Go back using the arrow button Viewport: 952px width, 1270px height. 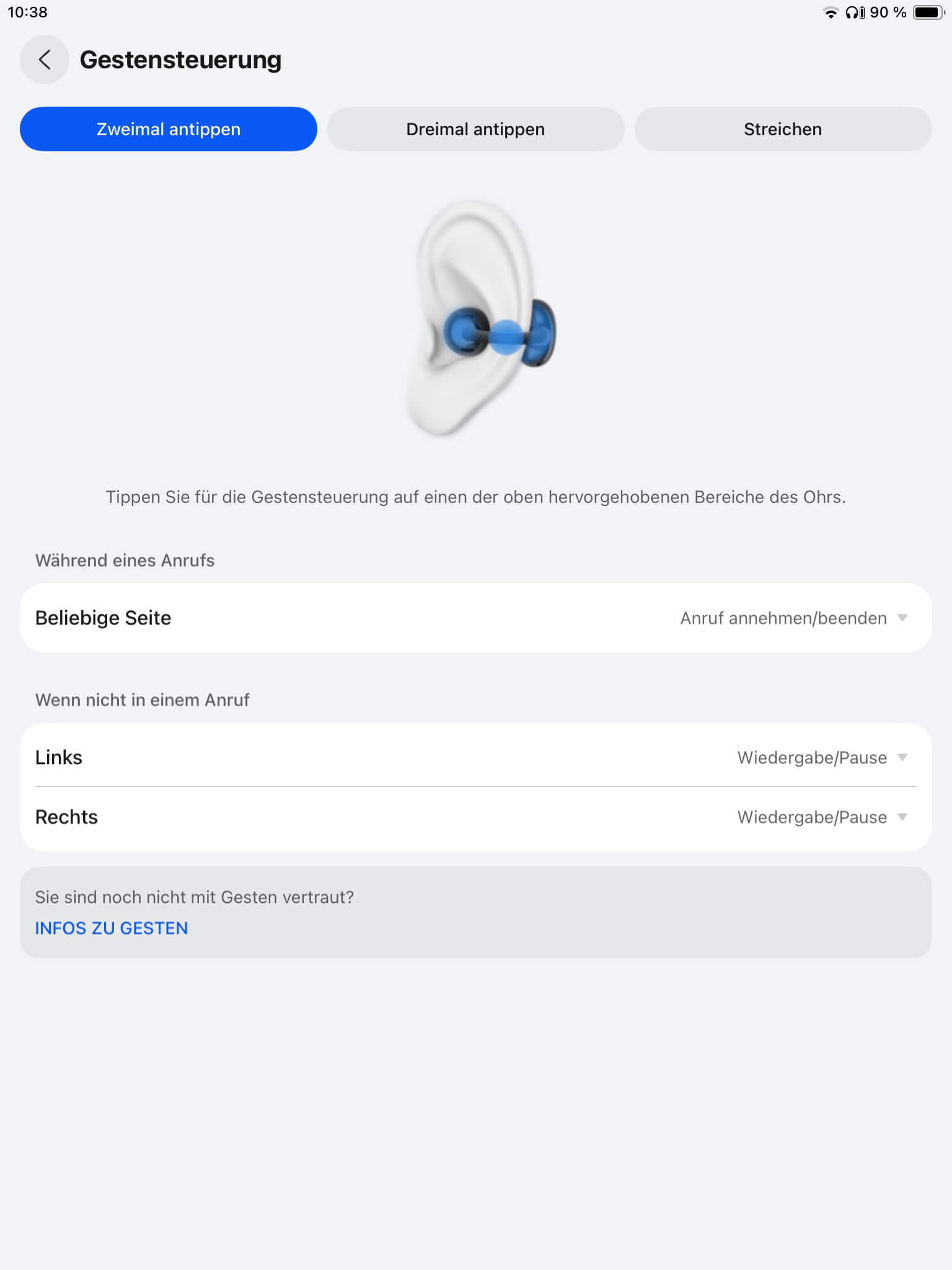[44, 60]
